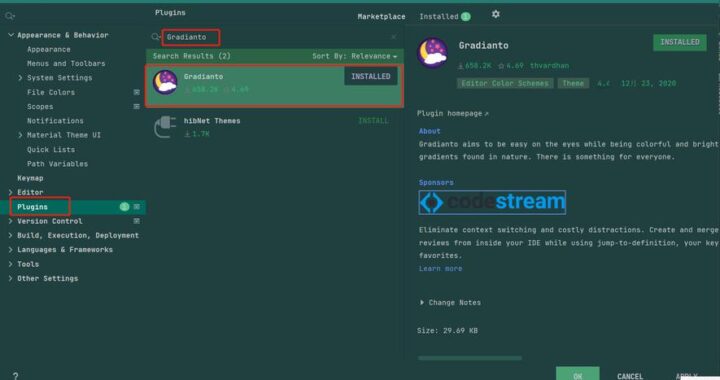Open the Keymap settings page

(x=30, y=178)
